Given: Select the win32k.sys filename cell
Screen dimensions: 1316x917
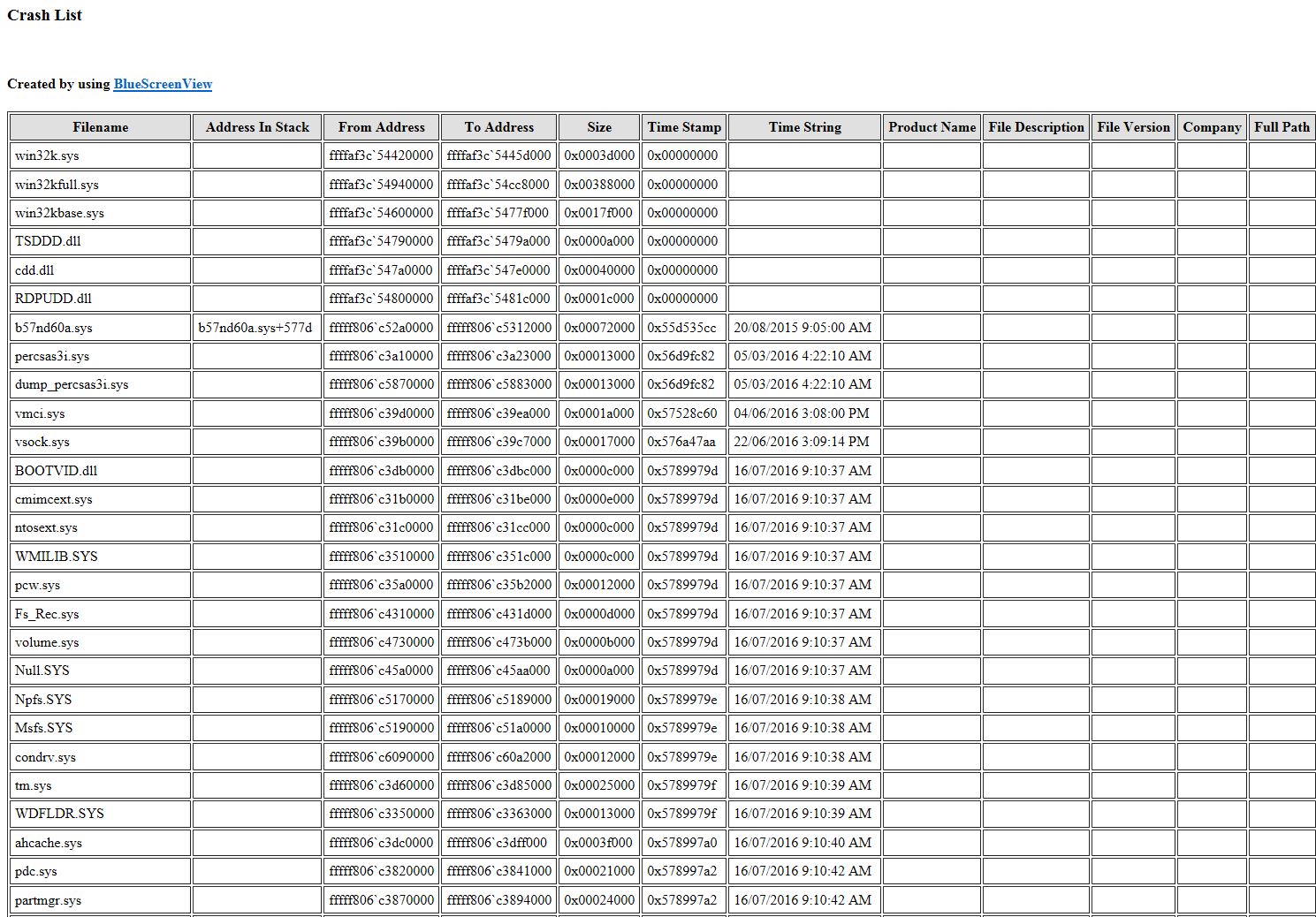Looking at the screenshot, I should [x=101, y=155].
